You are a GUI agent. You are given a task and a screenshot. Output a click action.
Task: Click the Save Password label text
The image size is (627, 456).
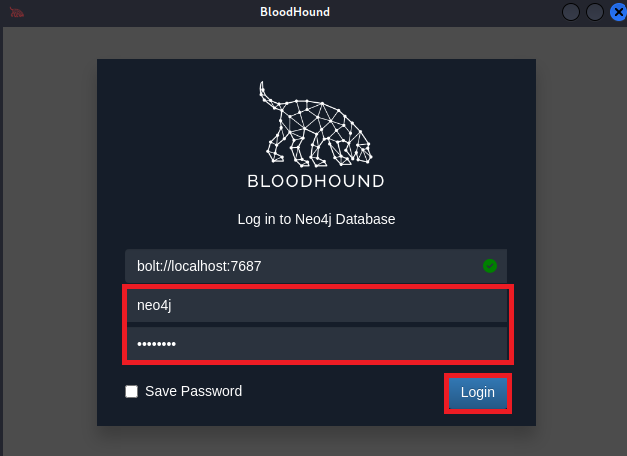(193, 392)
